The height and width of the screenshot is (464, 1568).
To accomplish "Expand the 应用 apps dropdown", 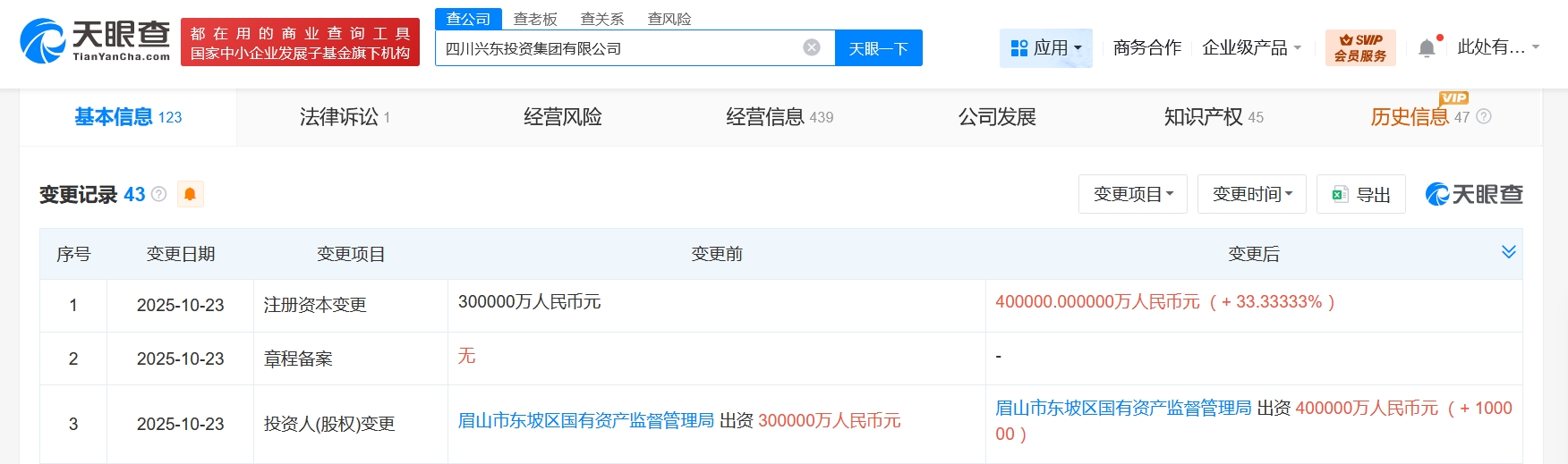I will 1045,47.
